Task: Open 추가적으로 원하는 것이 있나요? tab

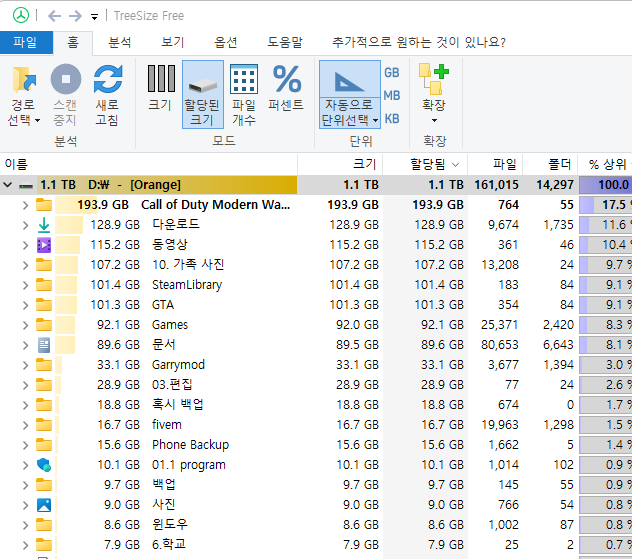Action: 419,42
